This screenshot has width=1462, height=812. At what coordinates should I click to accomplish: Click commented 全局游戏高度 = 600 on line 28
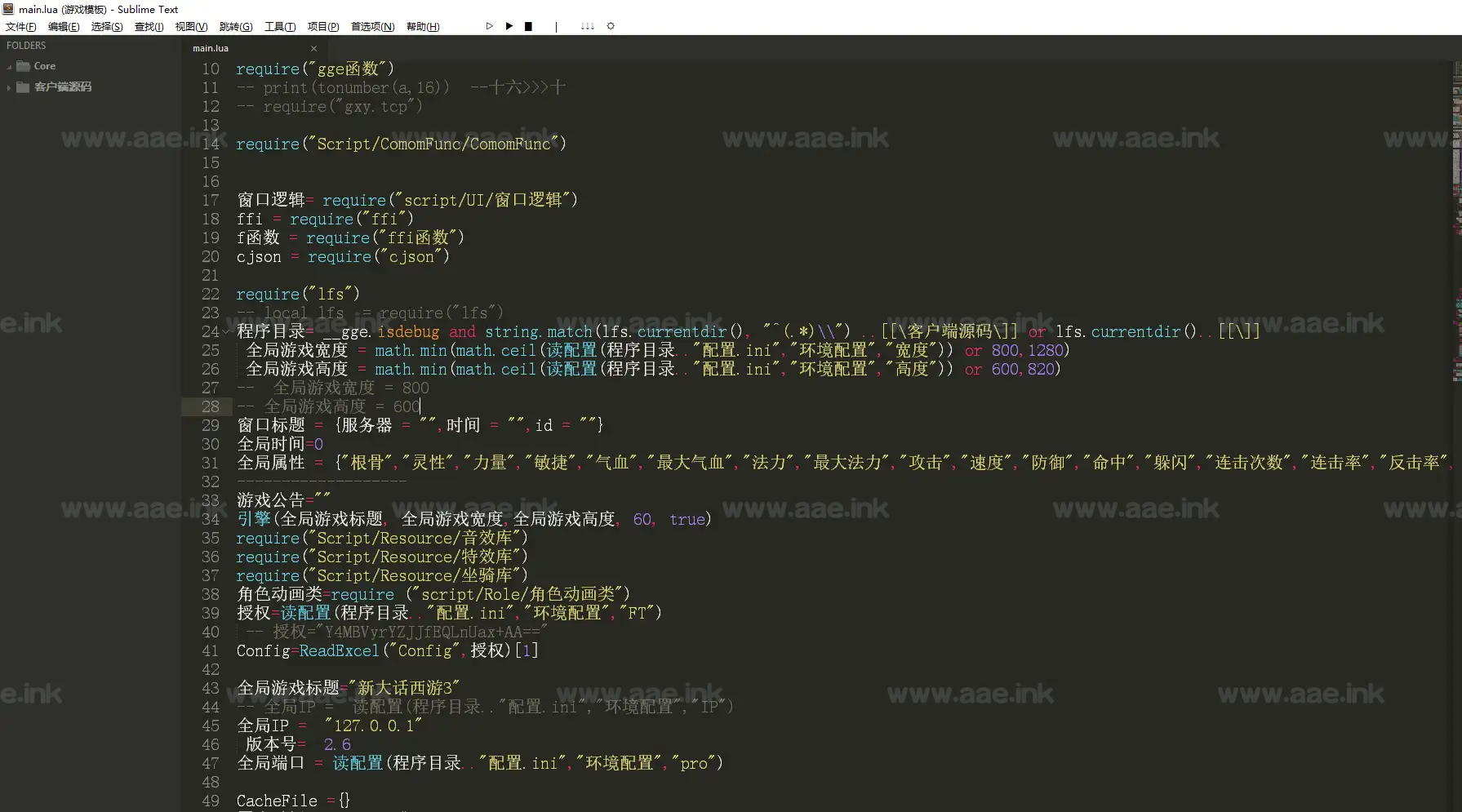(328, 406)
